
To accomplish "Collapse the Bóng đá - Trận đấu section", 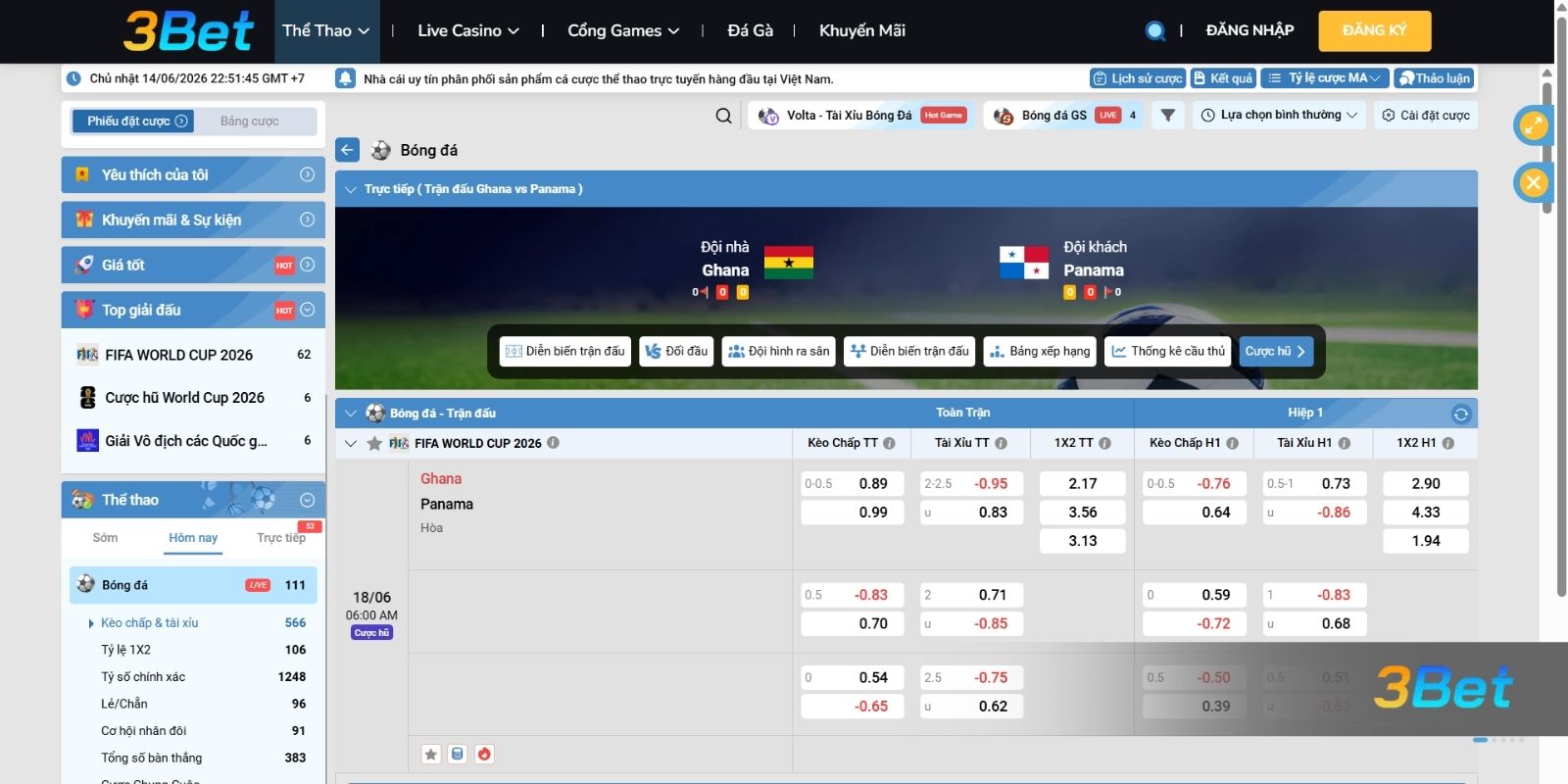I will point(350,414).
